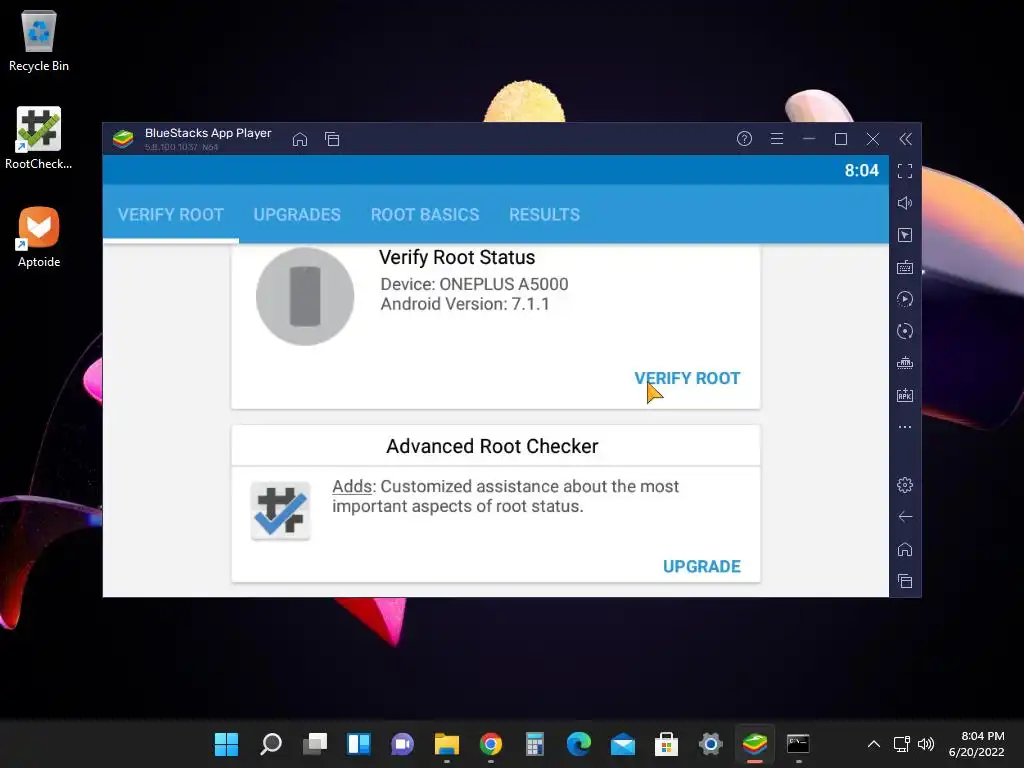Maximize the BlueStacks window

pos(841,138)
